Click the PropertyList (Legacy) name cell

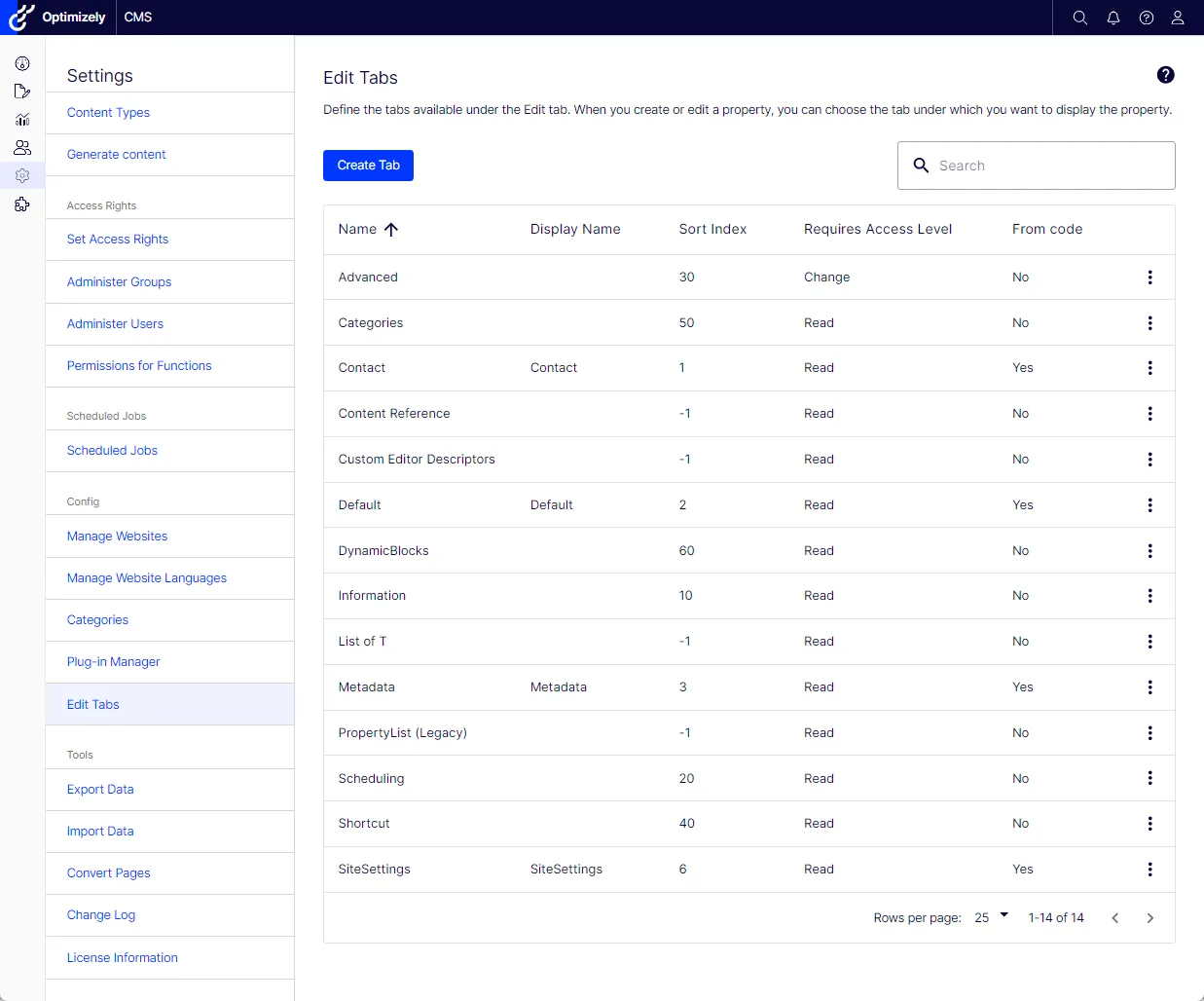(403, 733)
